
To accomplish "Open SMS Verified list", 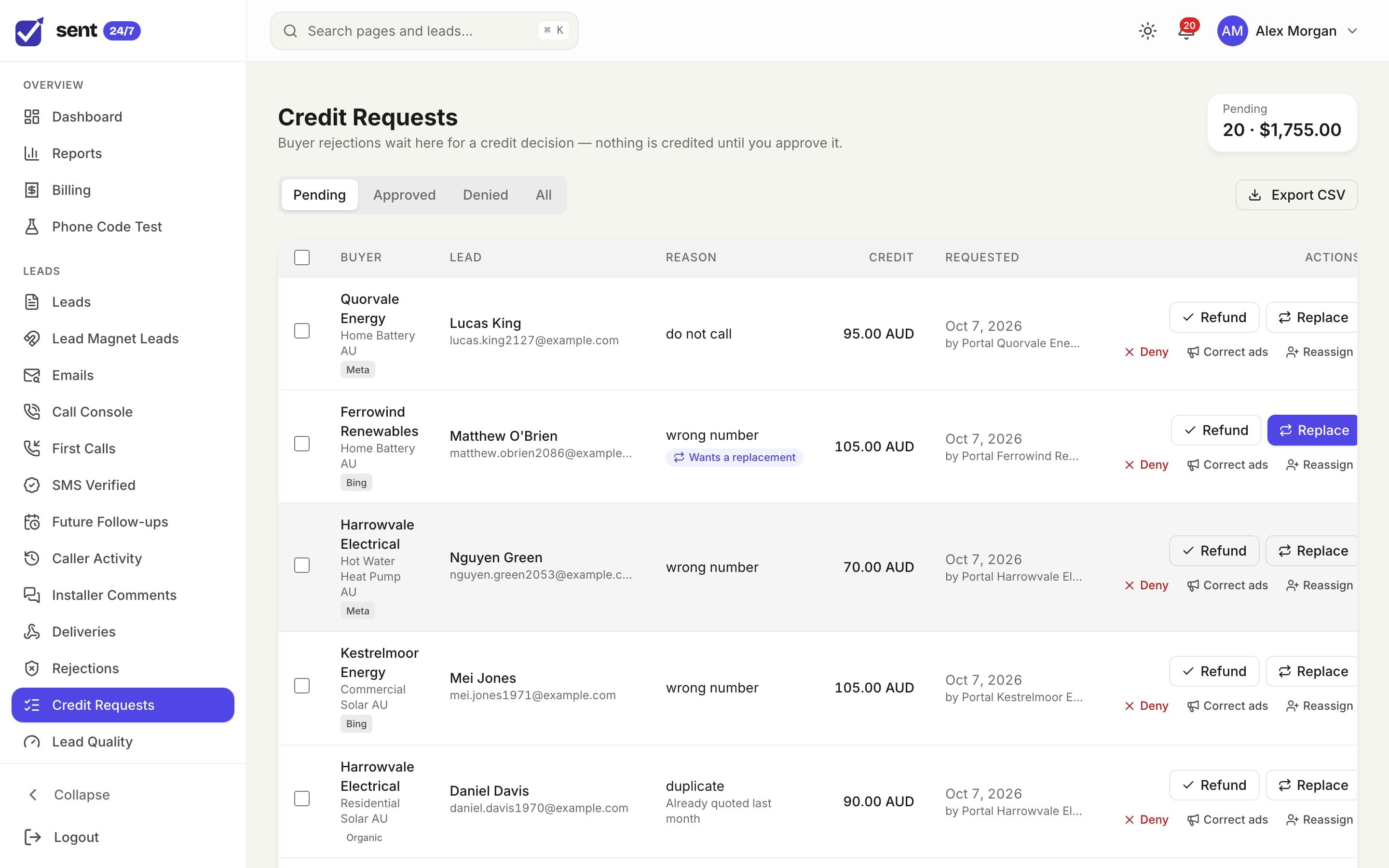I will (123, 485).
